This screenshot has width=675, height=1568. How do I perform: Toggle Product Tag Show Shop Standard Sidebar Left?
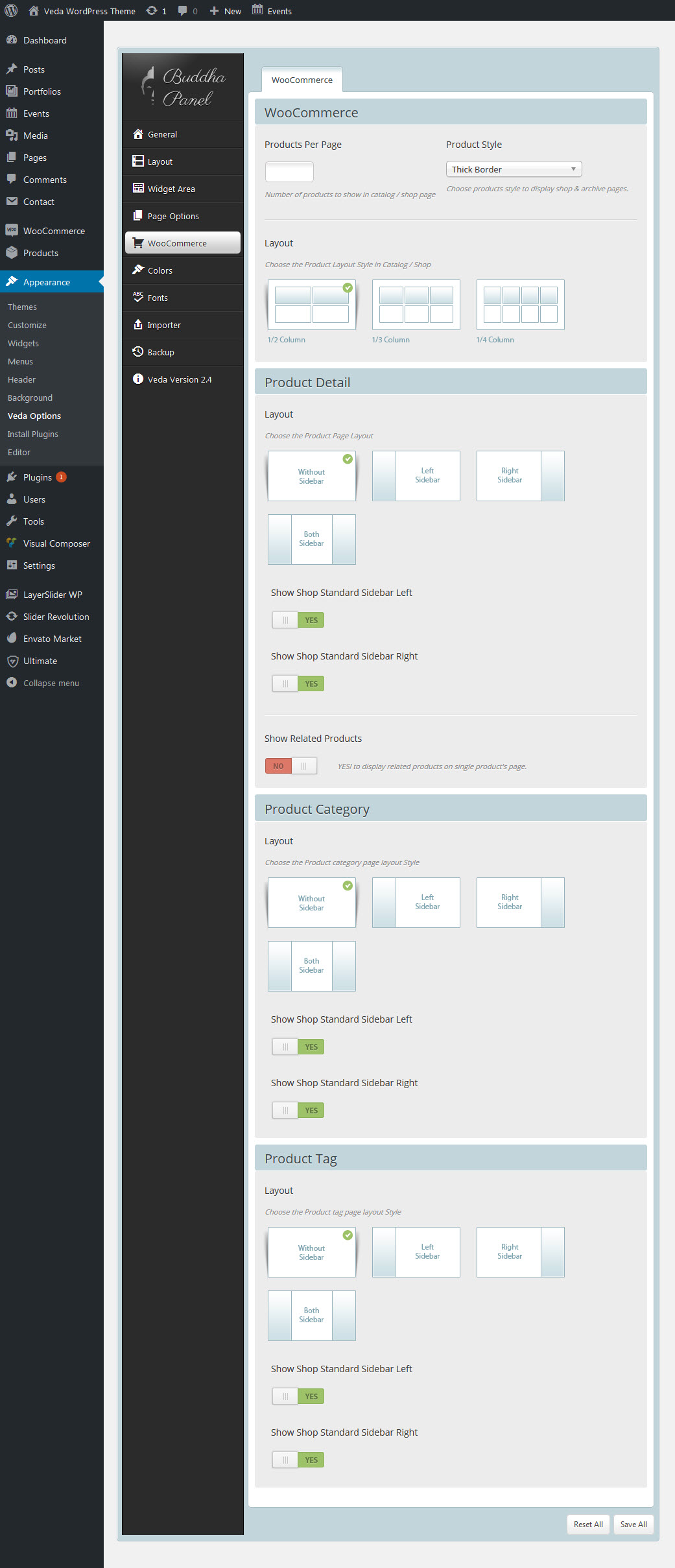[x=298, y=1396]
